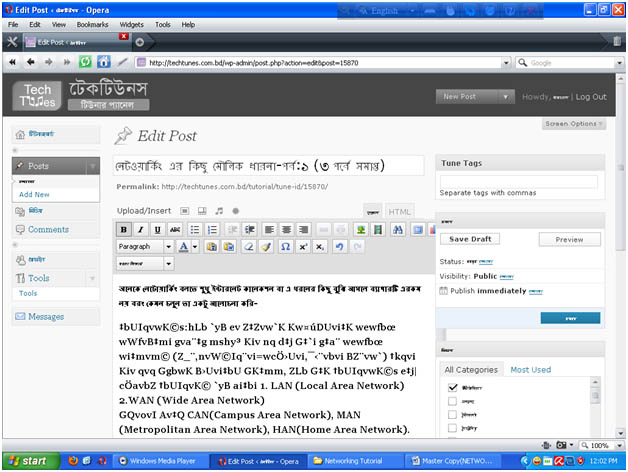628x472 pixels.
Task: Click Opera reload page button
Action: click(85, 62)
